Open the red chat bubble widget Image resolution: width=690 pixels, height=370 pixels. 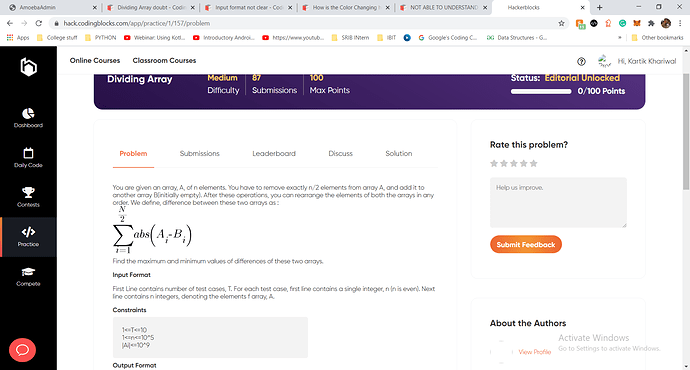click(x=22, y=350)
